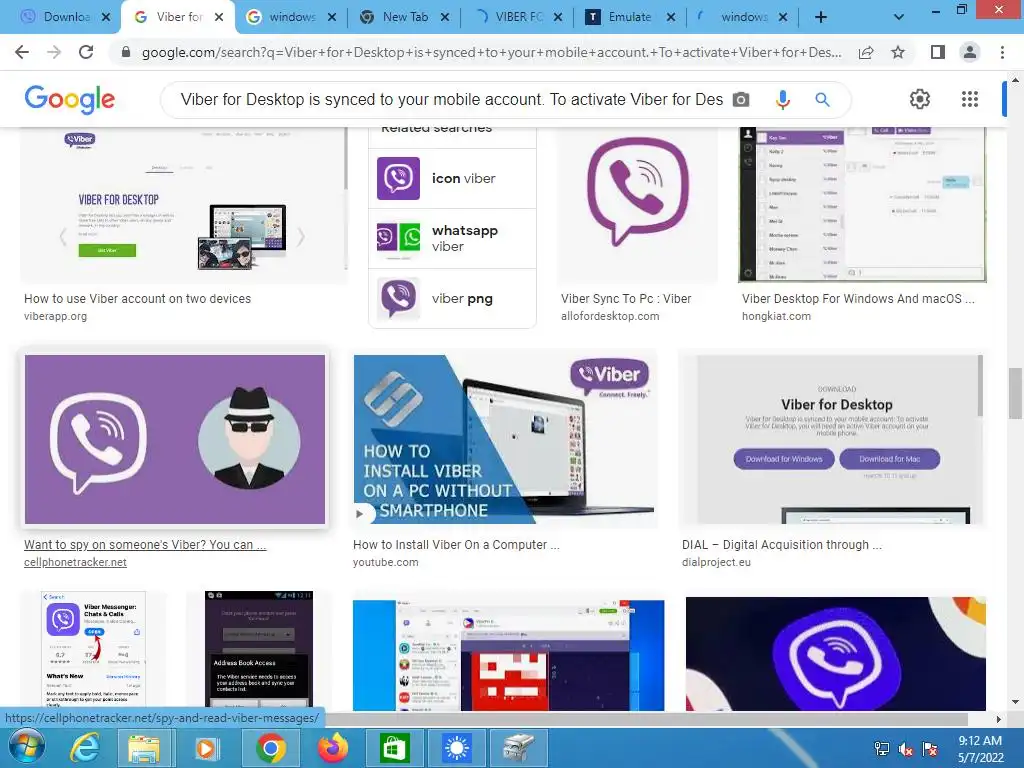The width and height of the screenshot is (1024, 768).
Task: Bookmark this page with the star
Action: tap(898, 52)
